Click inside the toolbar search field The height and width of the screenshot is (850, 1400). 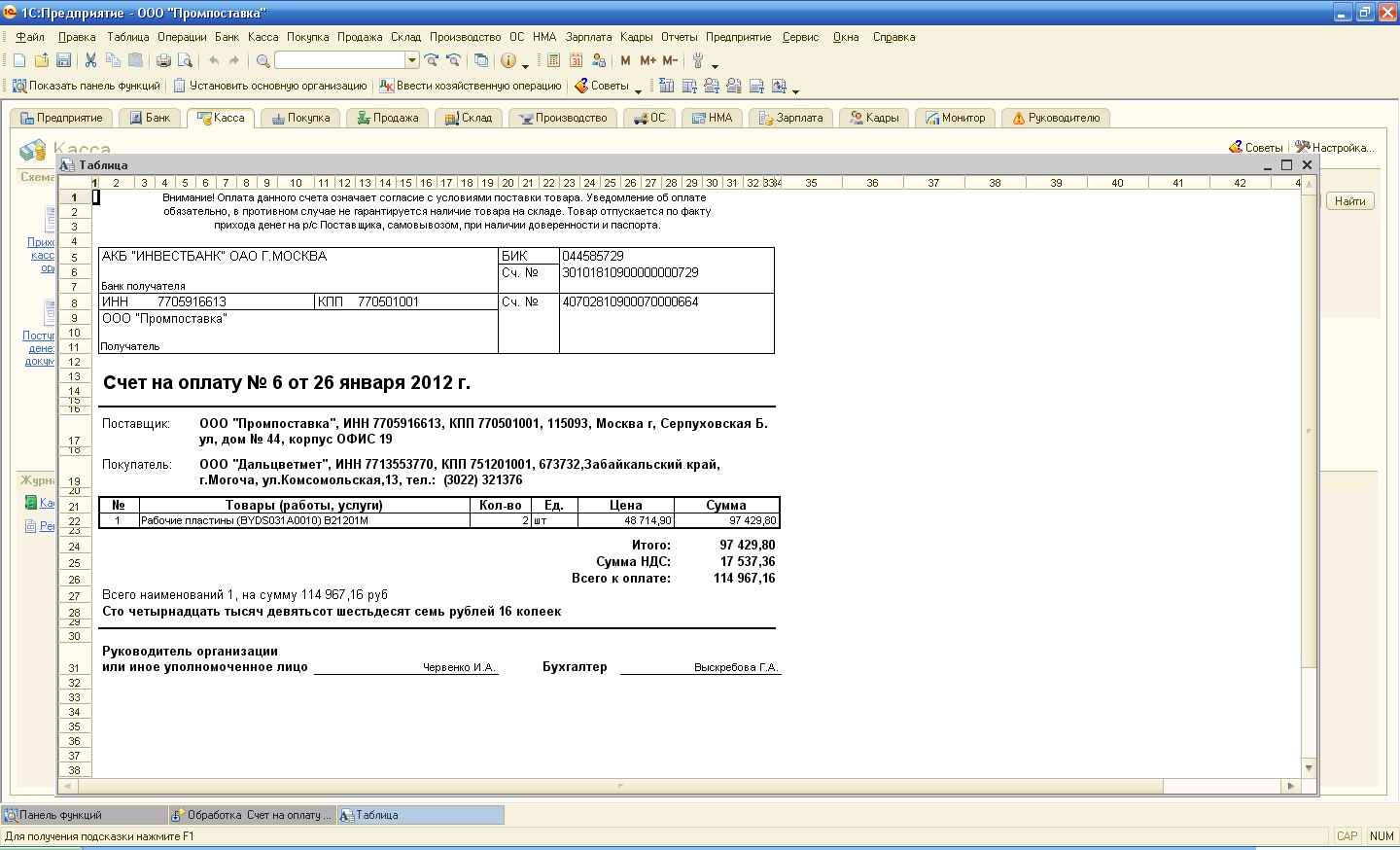tap(340, 60)
